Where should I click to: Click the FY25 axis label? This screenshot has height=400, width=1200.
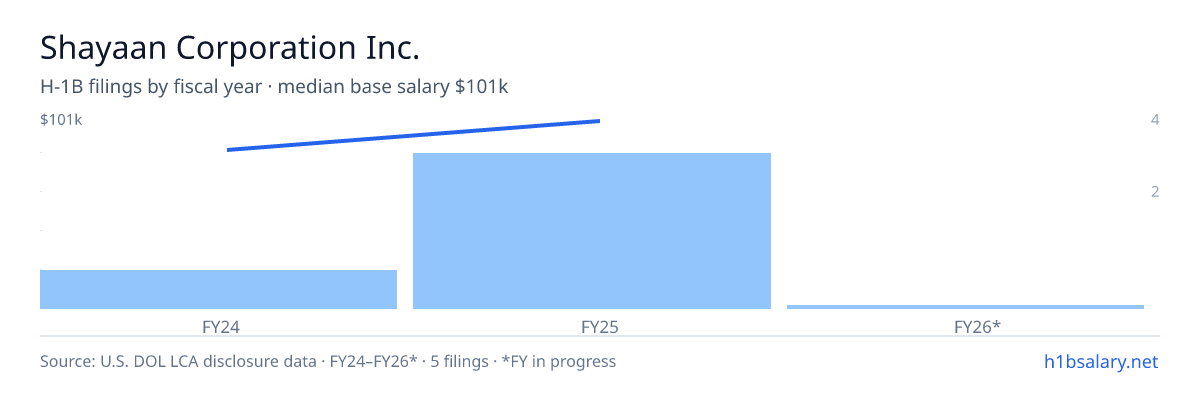[592, 326]
